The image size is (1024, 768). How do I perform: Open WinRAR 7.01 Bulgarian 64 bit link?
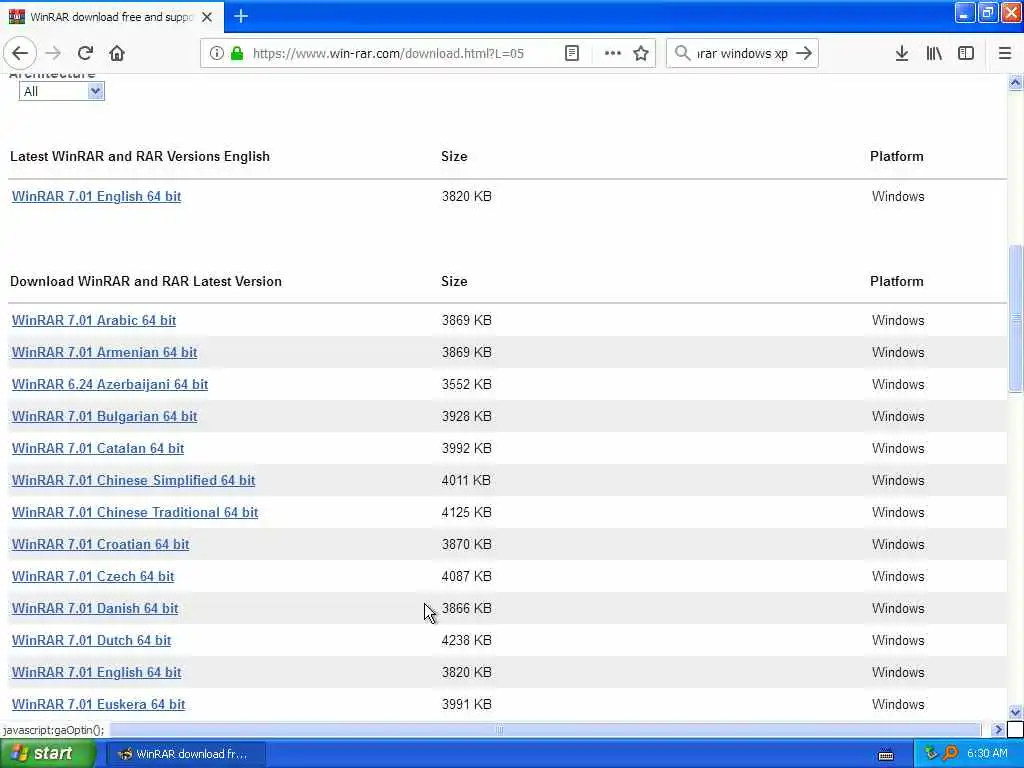tap(104, 417)
